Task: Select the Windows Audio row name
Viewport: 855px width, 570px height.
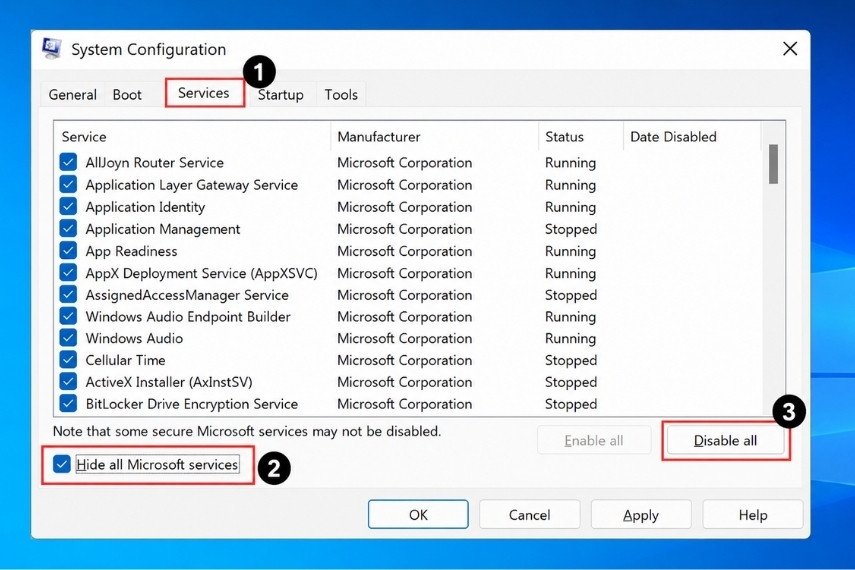Action: 134,338
